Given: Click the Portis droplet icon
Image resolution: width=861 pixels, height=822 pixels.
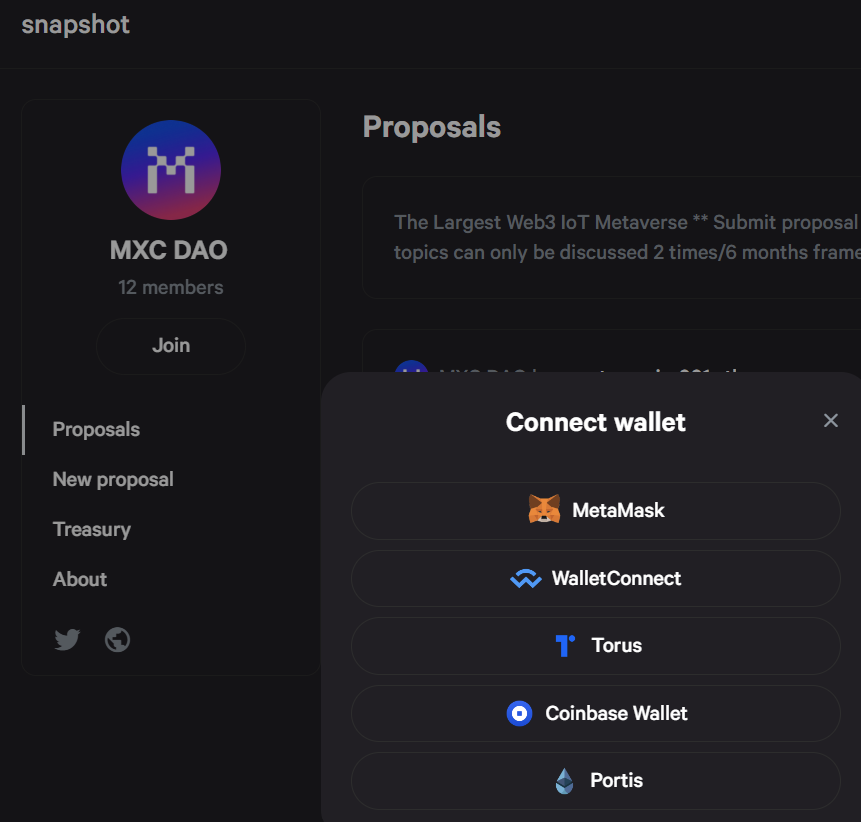Looking at the screenshot, I should 564,780.
